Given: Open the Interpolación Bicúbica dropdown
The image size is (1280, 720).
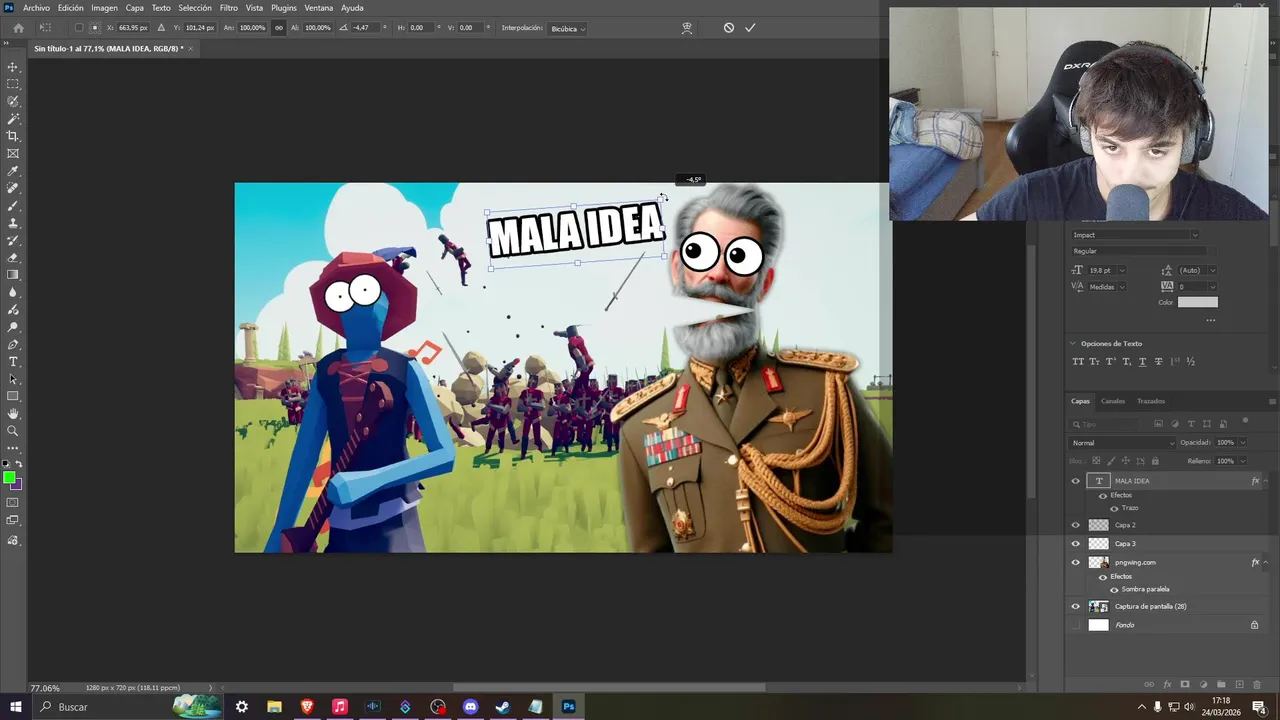Looking at the screenshot, I should pos(568,28).
